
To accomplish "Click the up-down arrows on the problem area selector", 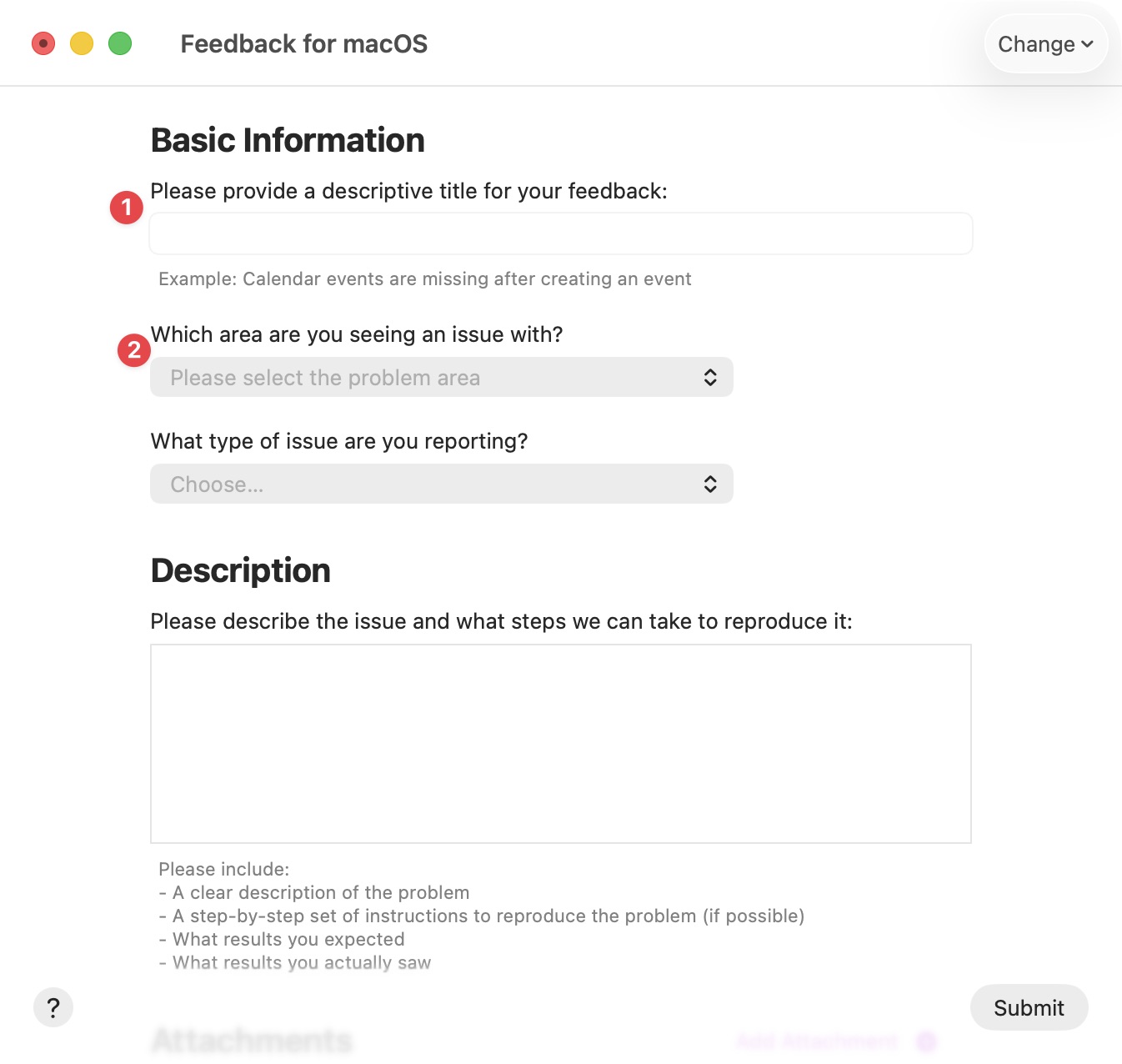I will pyautogui.click(x=710, y=377).
